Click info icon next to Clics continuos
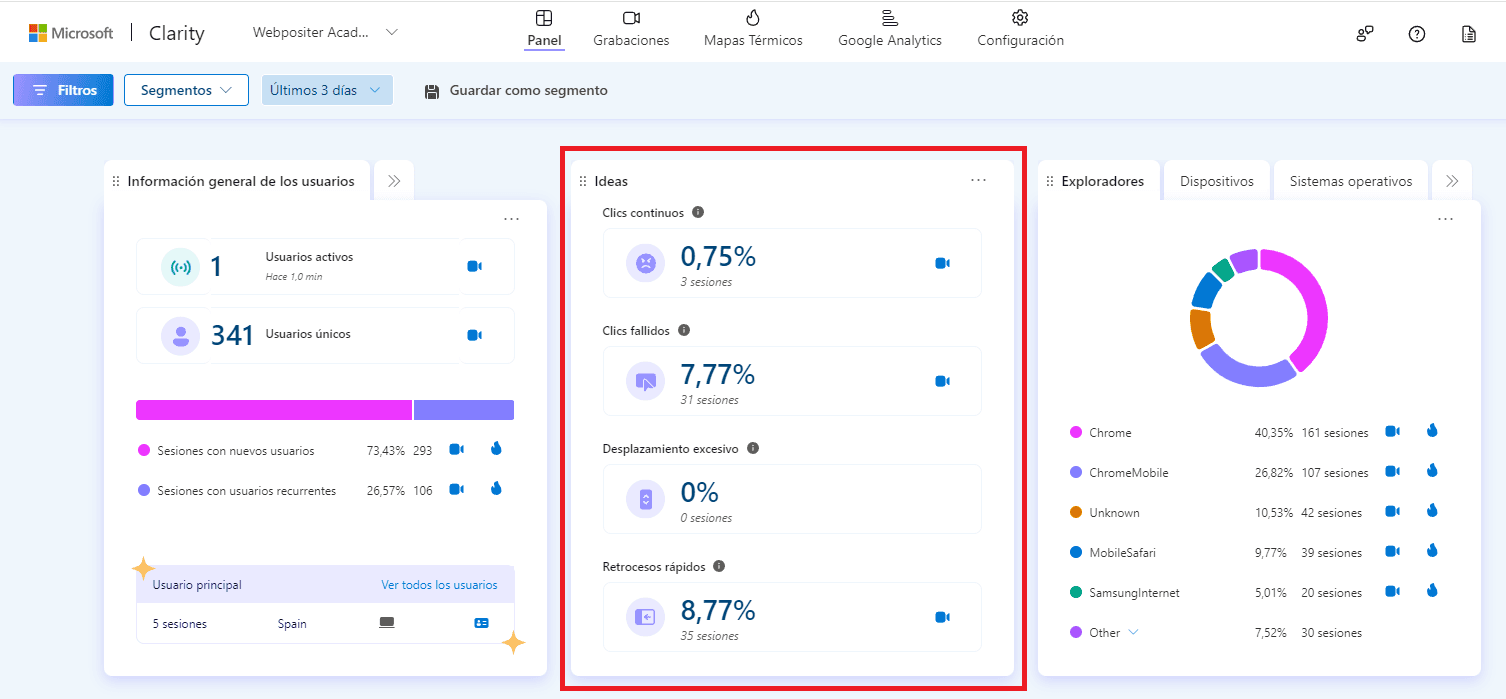Viewport: 1506px width, 699px height. point(698,212)
